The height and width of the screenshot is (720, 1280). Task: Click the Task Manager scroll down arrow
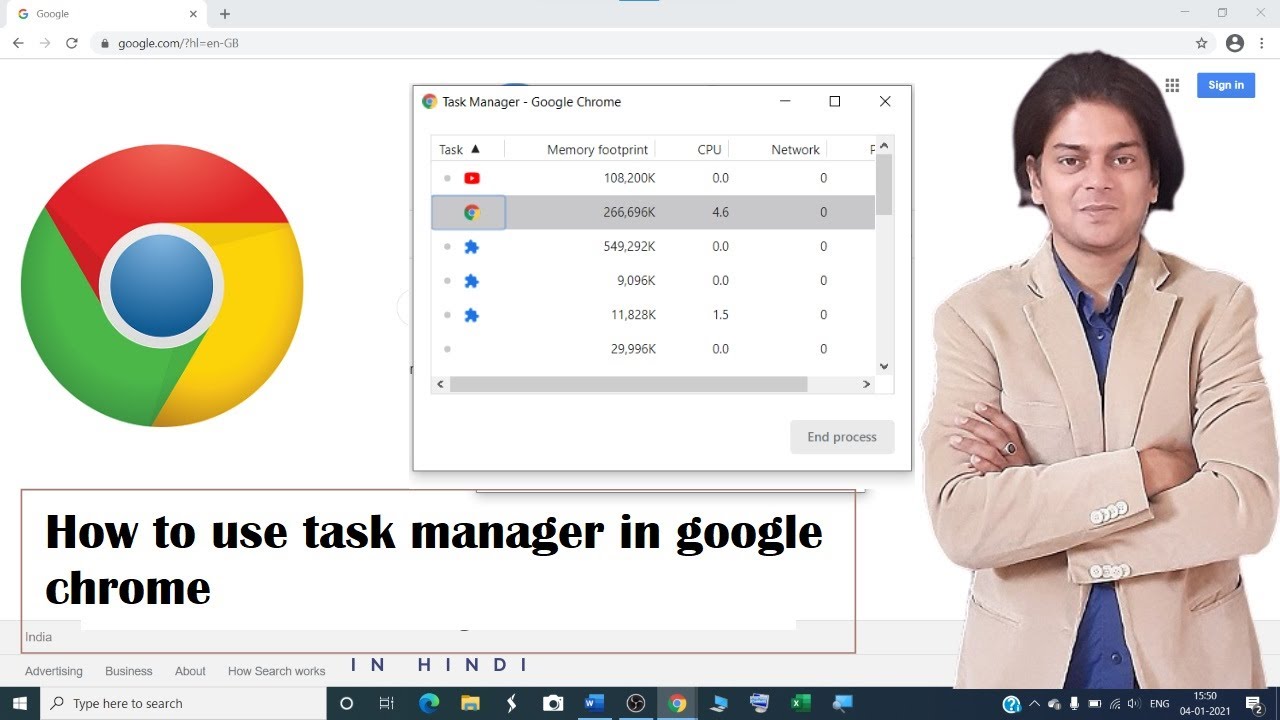click(x=884, y=367)
